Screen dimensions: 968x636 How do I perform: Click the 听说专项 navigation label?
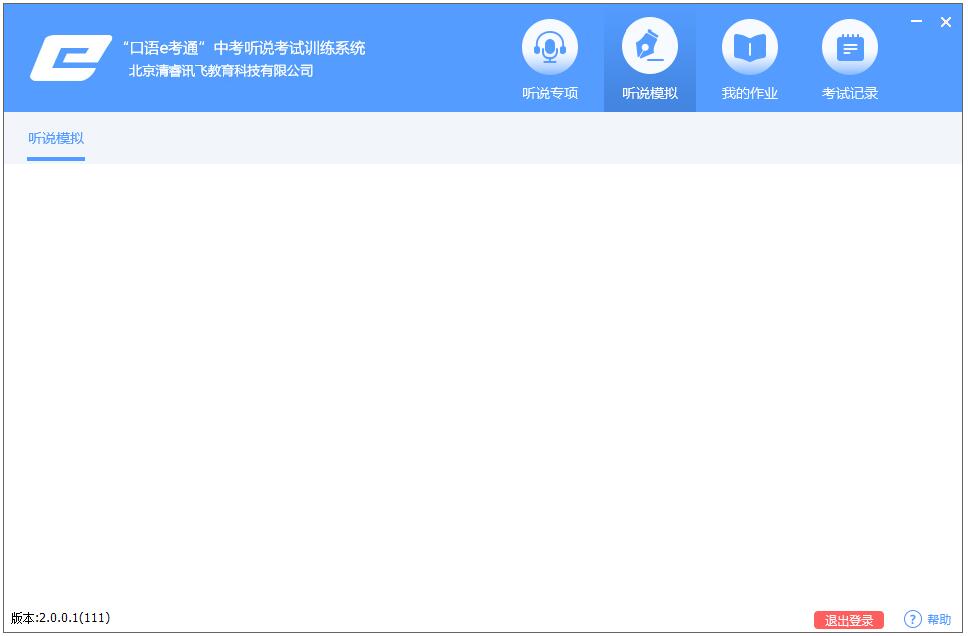tap(550, 94)
